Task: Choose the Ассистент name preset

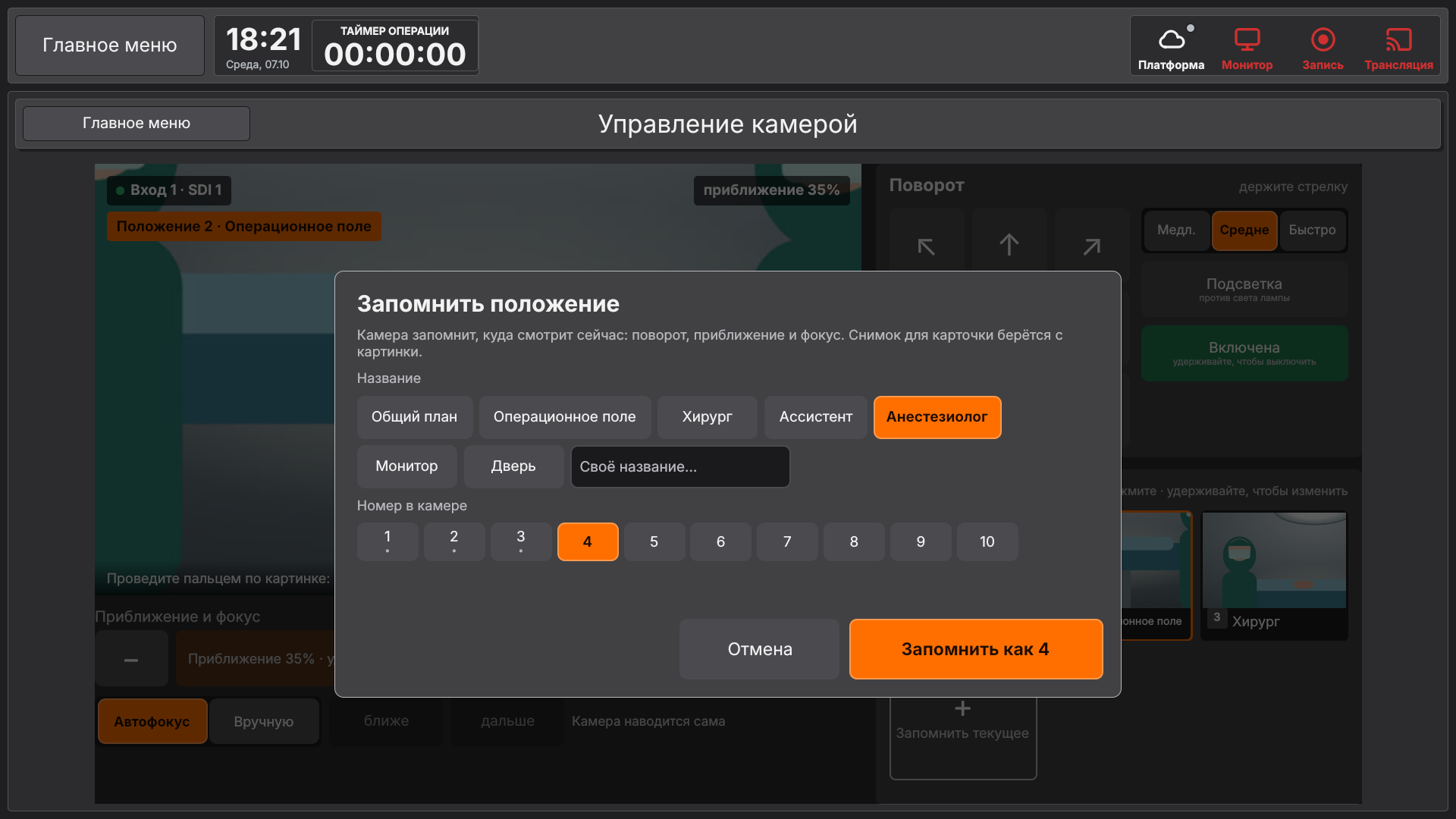Action: point(816,417)
